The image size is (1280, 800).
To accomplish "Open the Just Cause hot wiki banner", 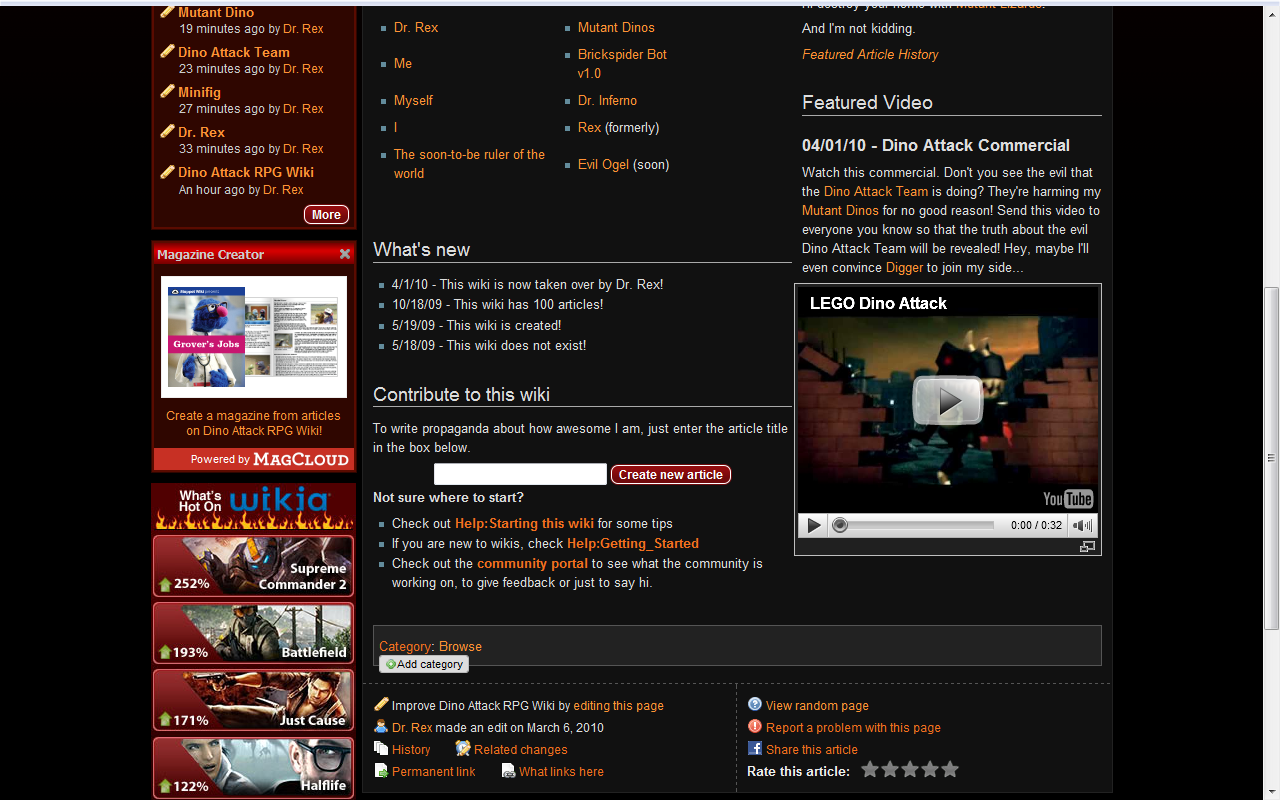I will (x=253, y=700).
